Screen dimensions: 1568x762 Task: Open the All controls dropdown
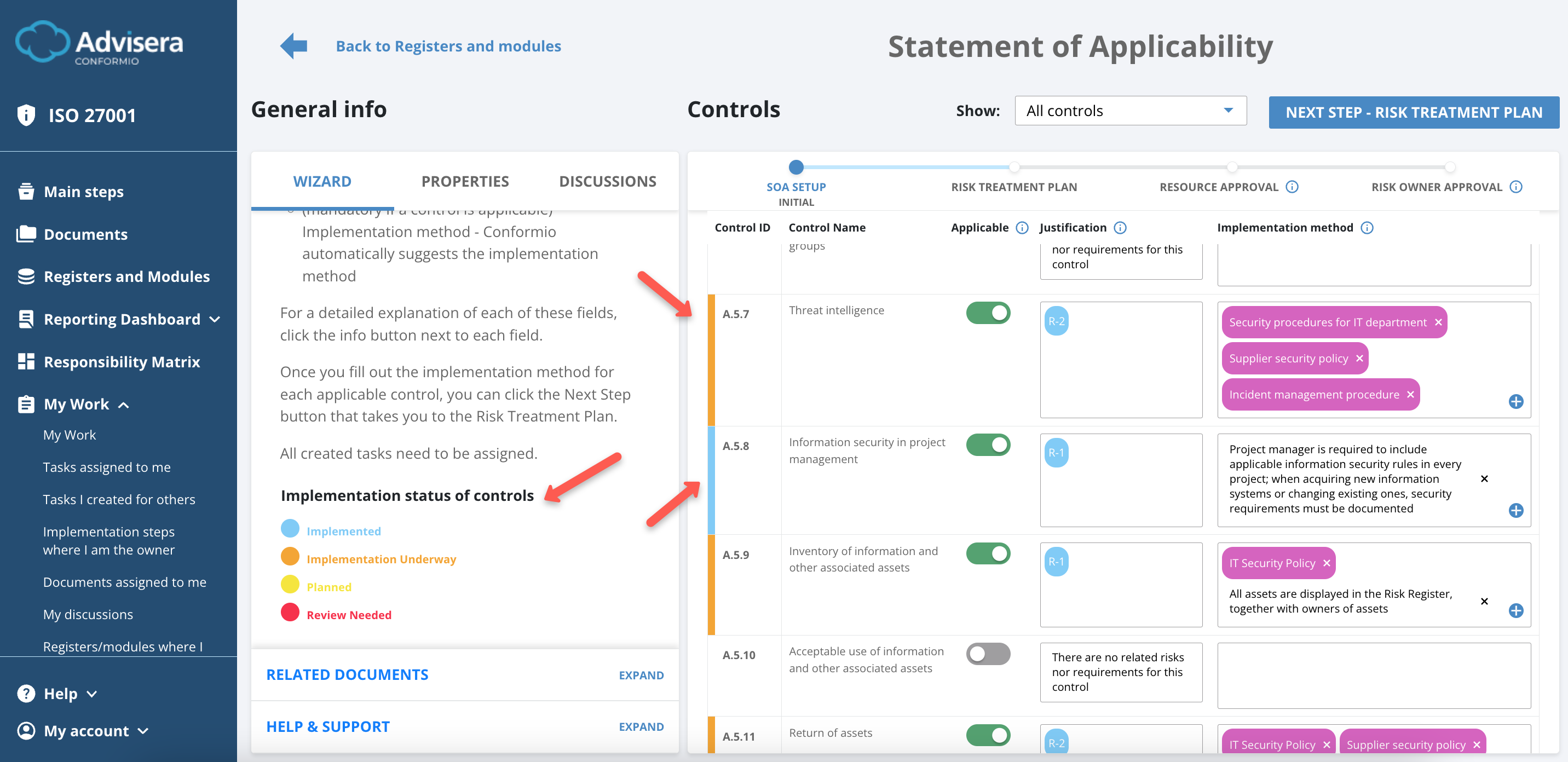1130,110
